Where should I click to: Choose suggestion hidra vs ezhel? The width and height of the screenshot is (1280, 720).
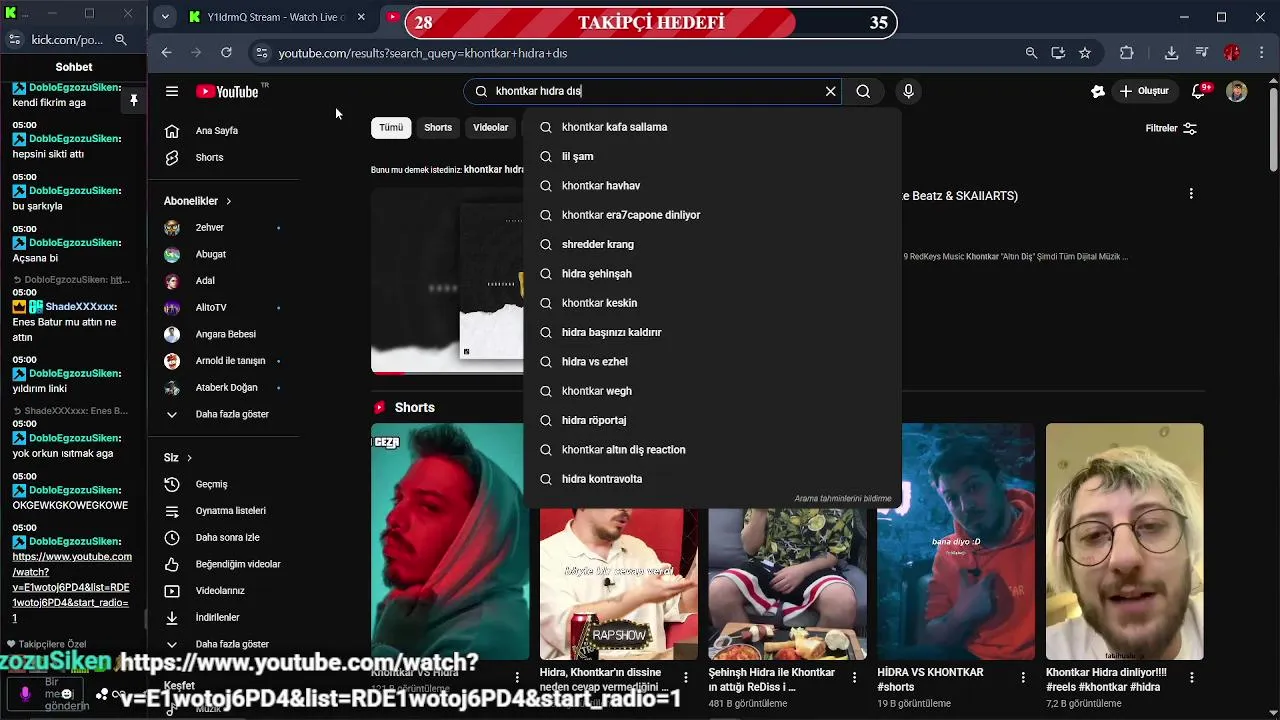point(712,361)
